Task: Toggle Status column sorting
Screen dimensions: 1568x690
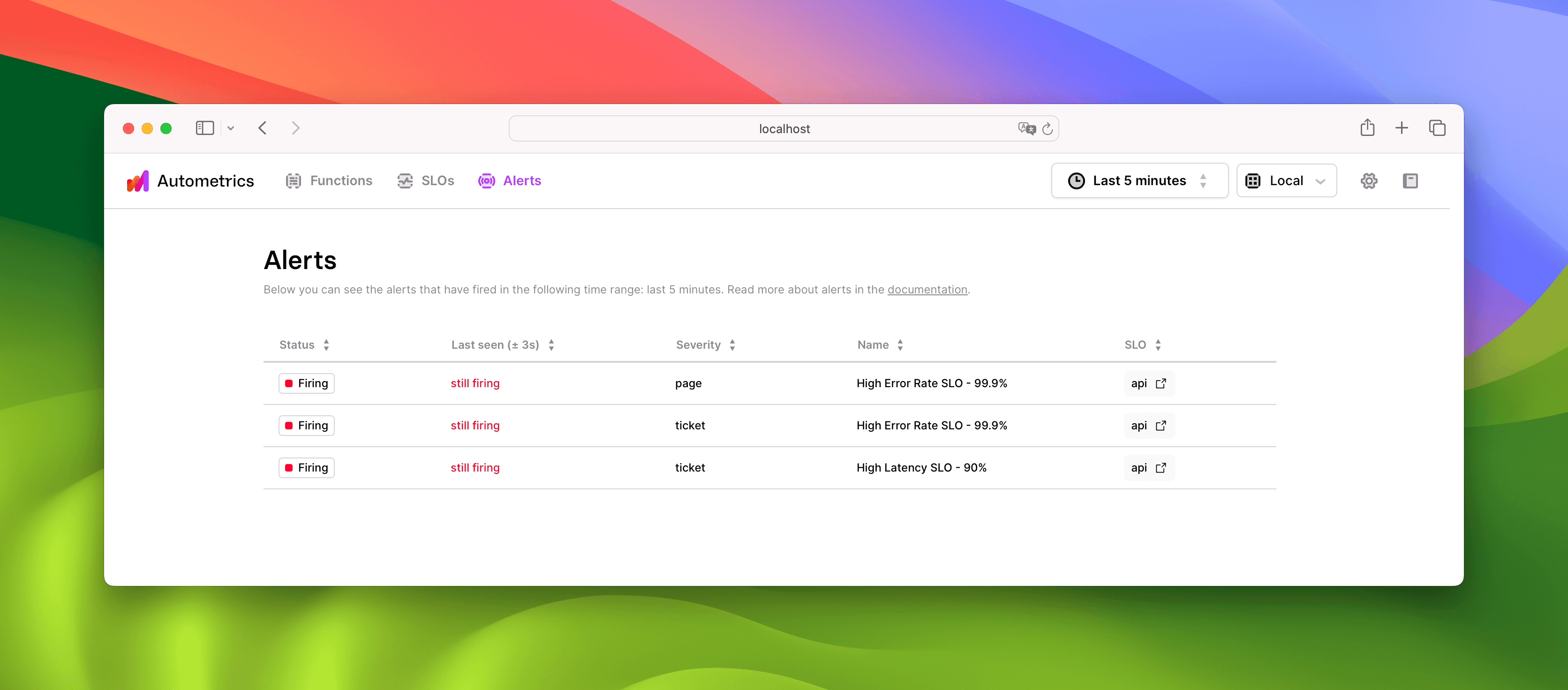Action: [x=326, y=345]
